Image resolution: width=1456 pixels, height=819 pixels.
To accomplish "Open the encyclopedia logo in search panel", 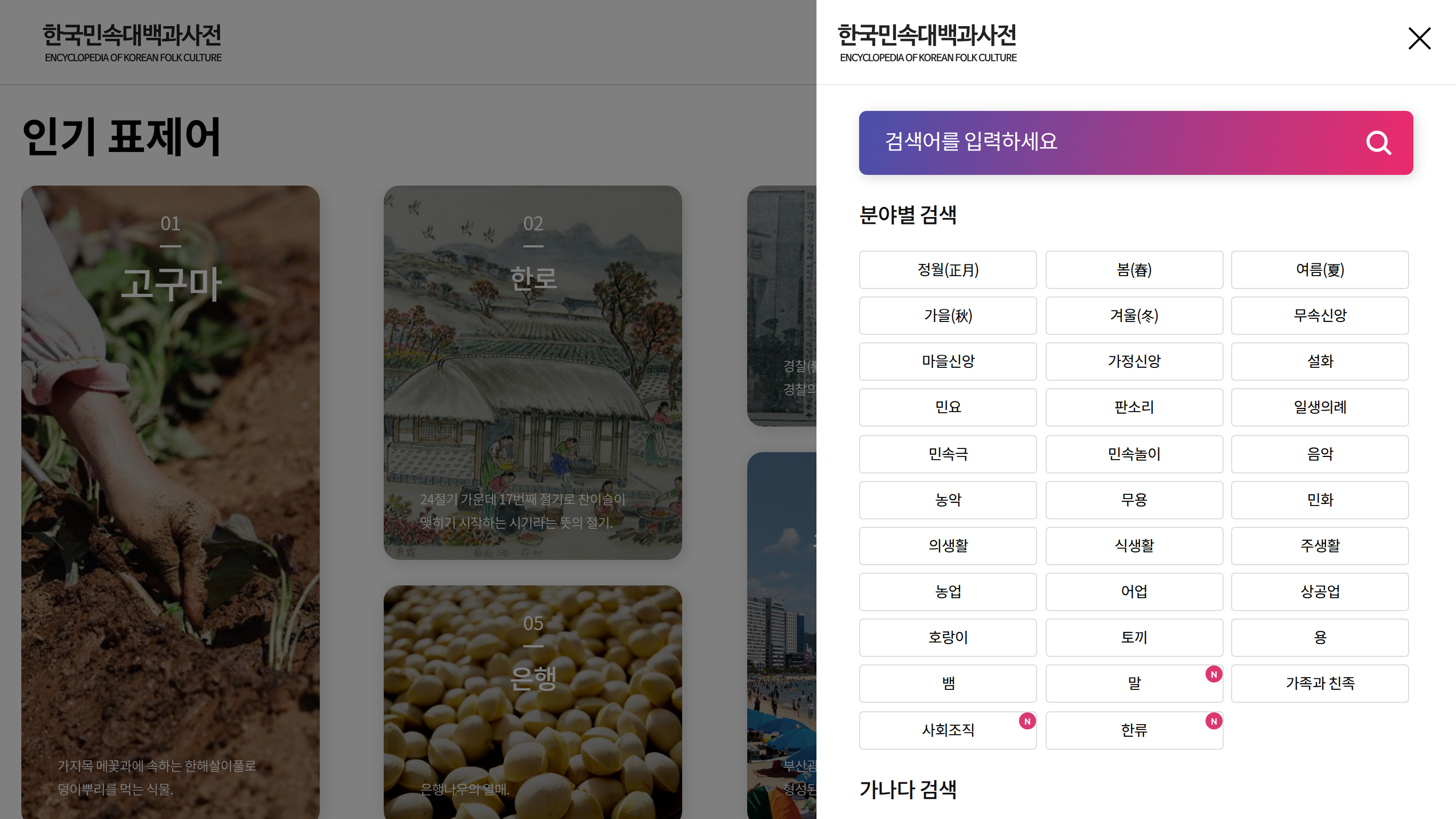I will pyautogui.click(x=927, y=43).
